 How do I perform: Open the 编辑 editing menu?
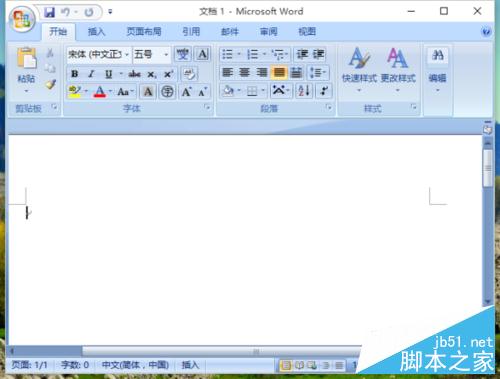coord(437,70)
